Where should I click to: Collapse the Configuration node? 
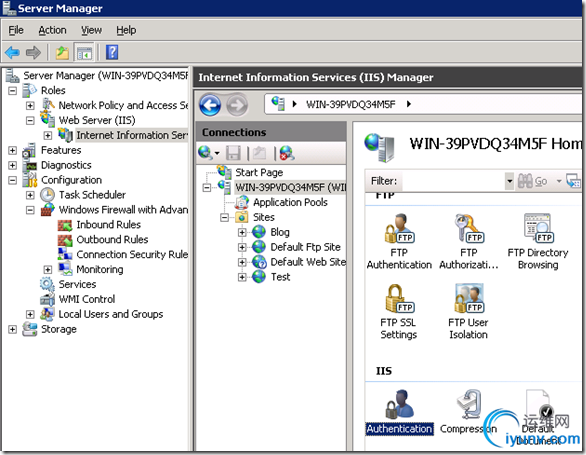point(12,180)
